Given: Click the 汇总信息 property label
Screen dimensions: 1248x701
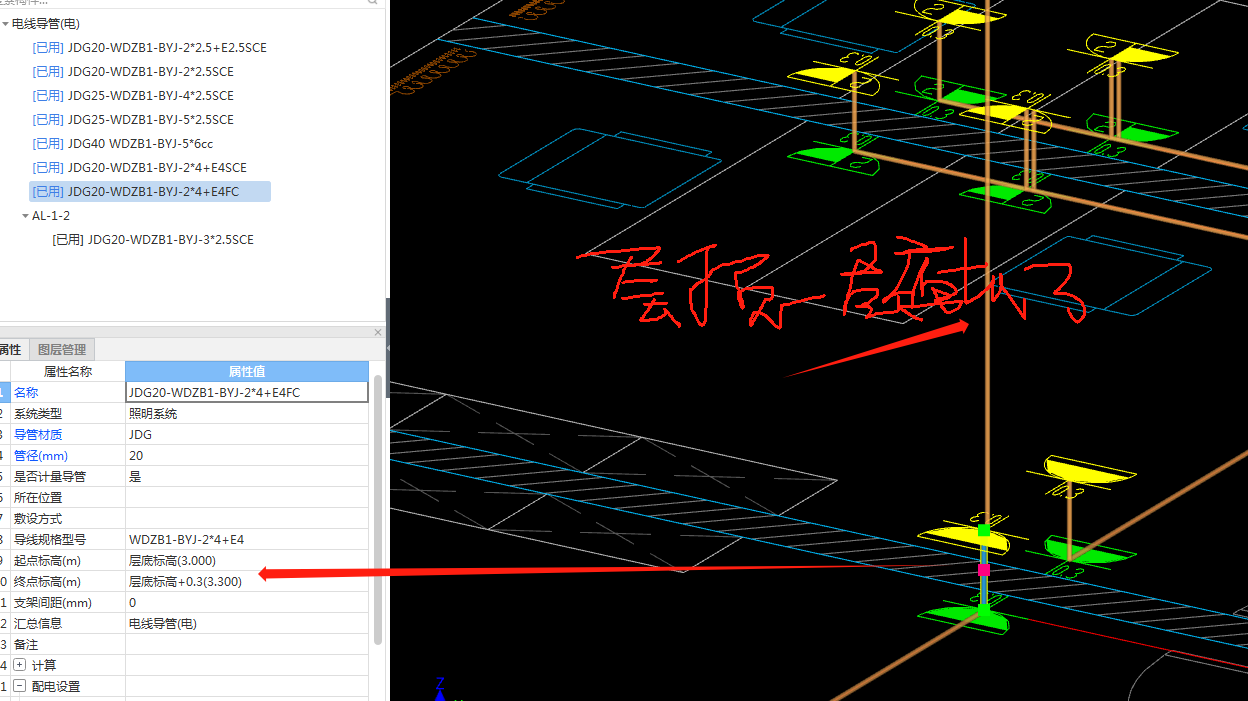Looking at the screenshot, I should tap(38, 623).
